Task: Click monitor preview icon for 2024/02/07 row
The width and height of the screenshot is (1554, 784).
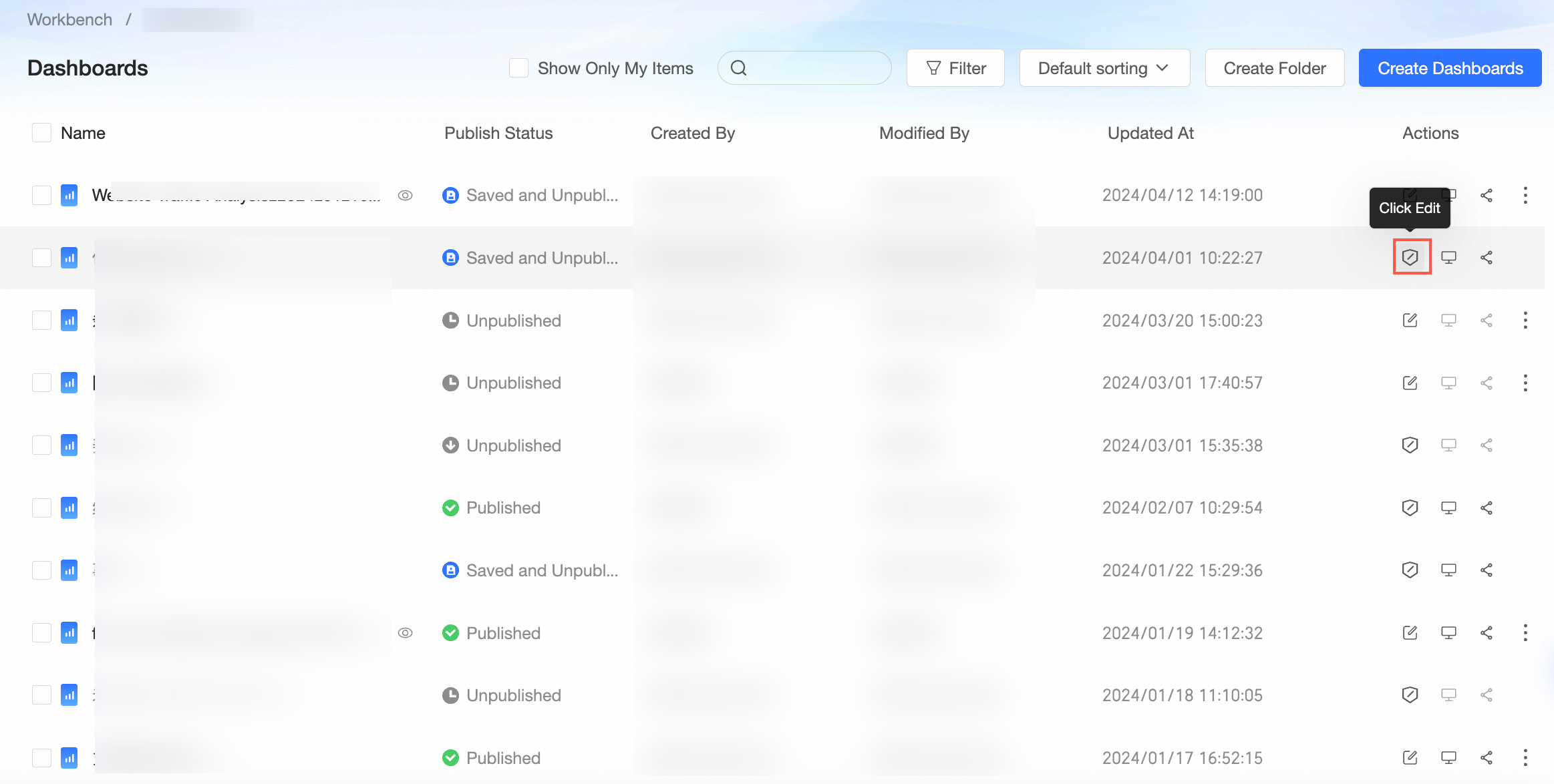Action: pos(1448,508)
